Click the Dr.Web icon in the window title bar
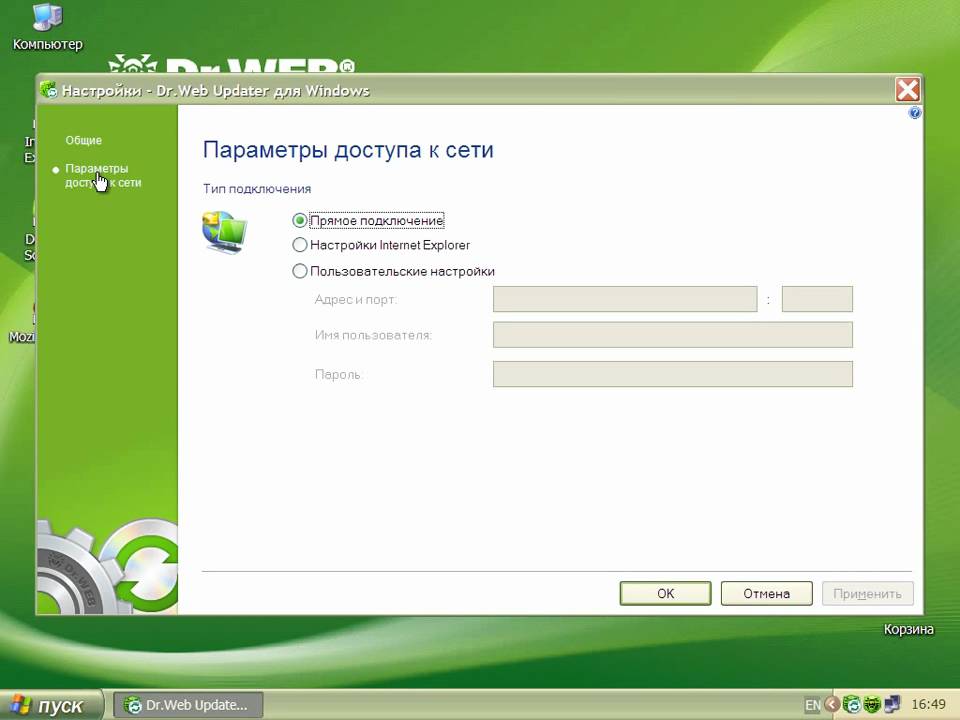 [48, 90]
